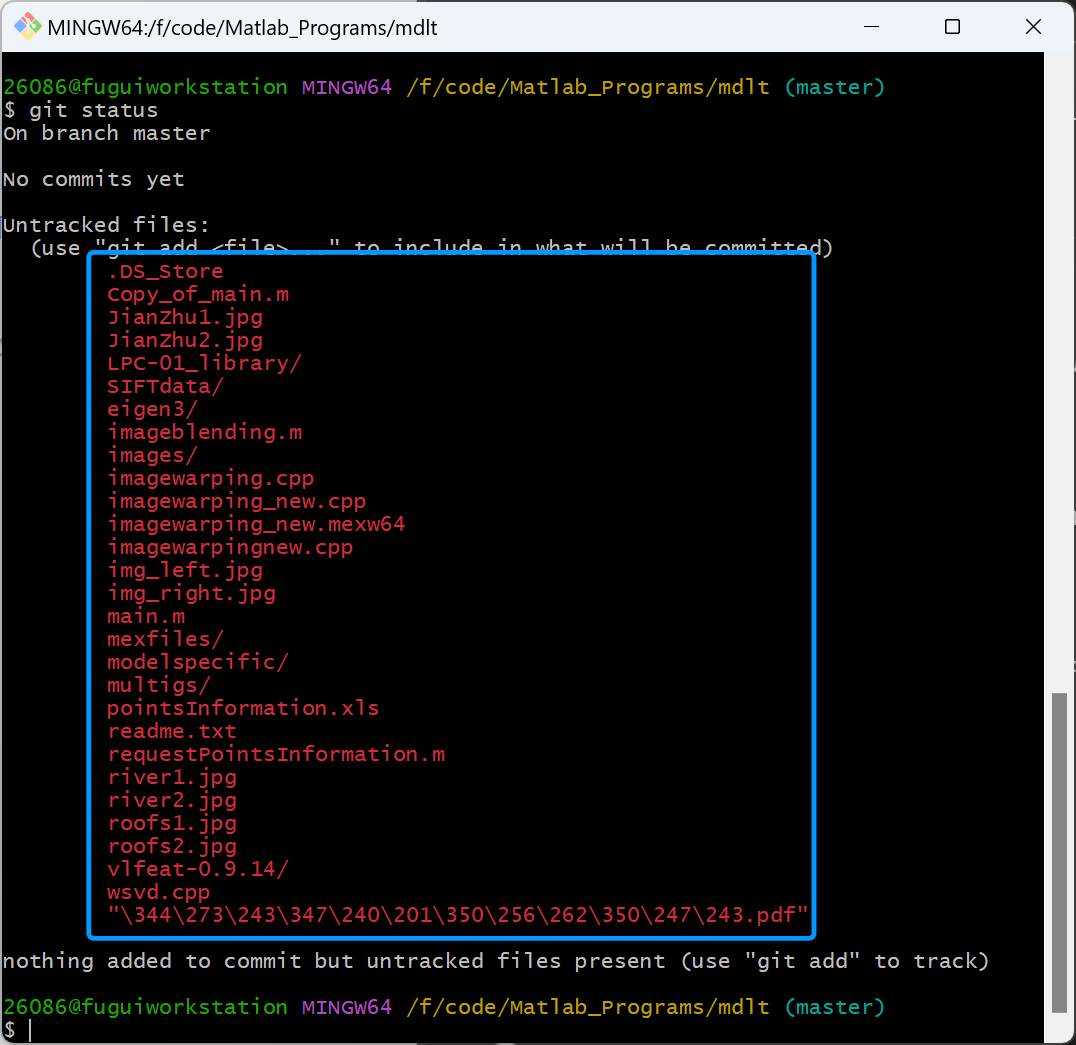
Task: Select the eigen3/ folder entry
Action: (x=152, y=409)
